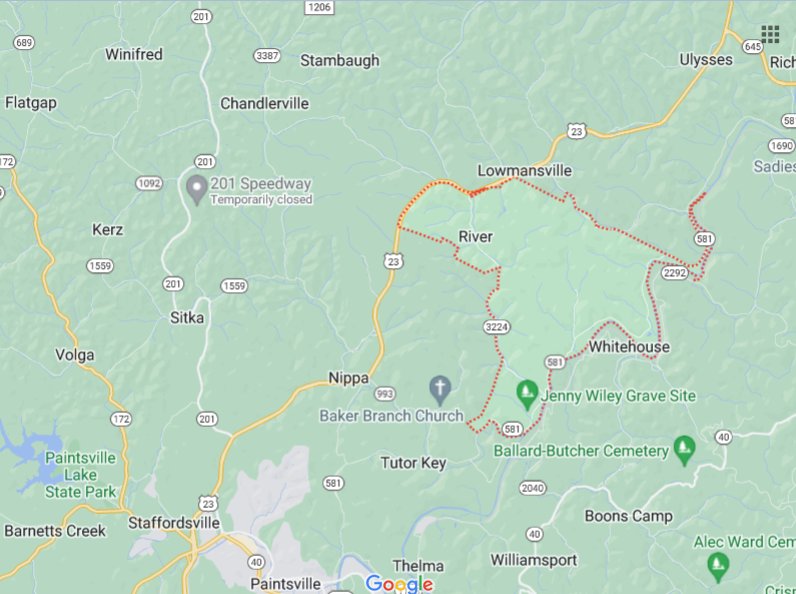
Task: Click the Alec Ward Cemetery tree marker
Action: click(718, 567)
